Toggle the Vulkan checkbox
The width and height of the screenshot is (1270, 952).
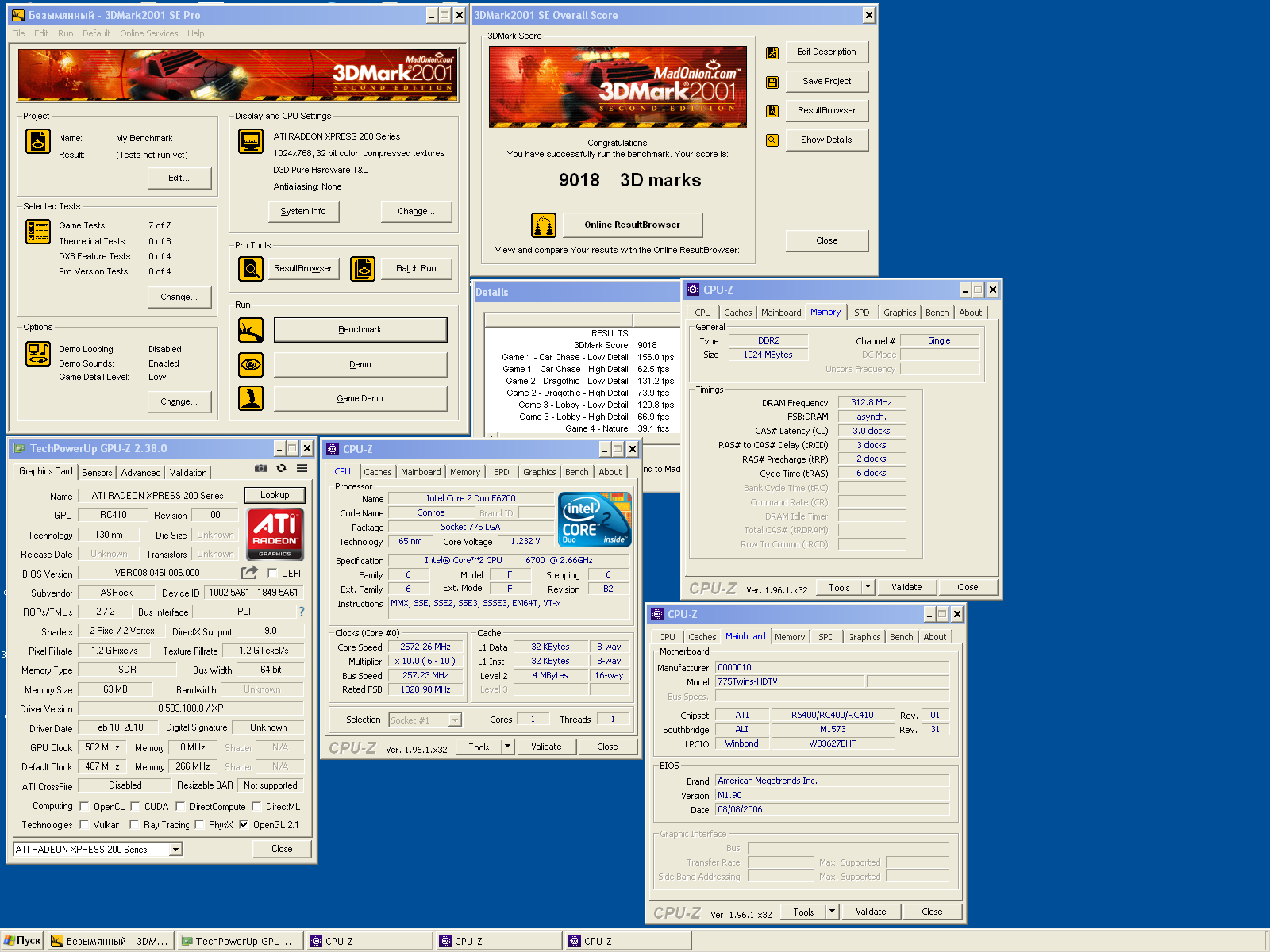pyautogui.click(x=84, y=824)
